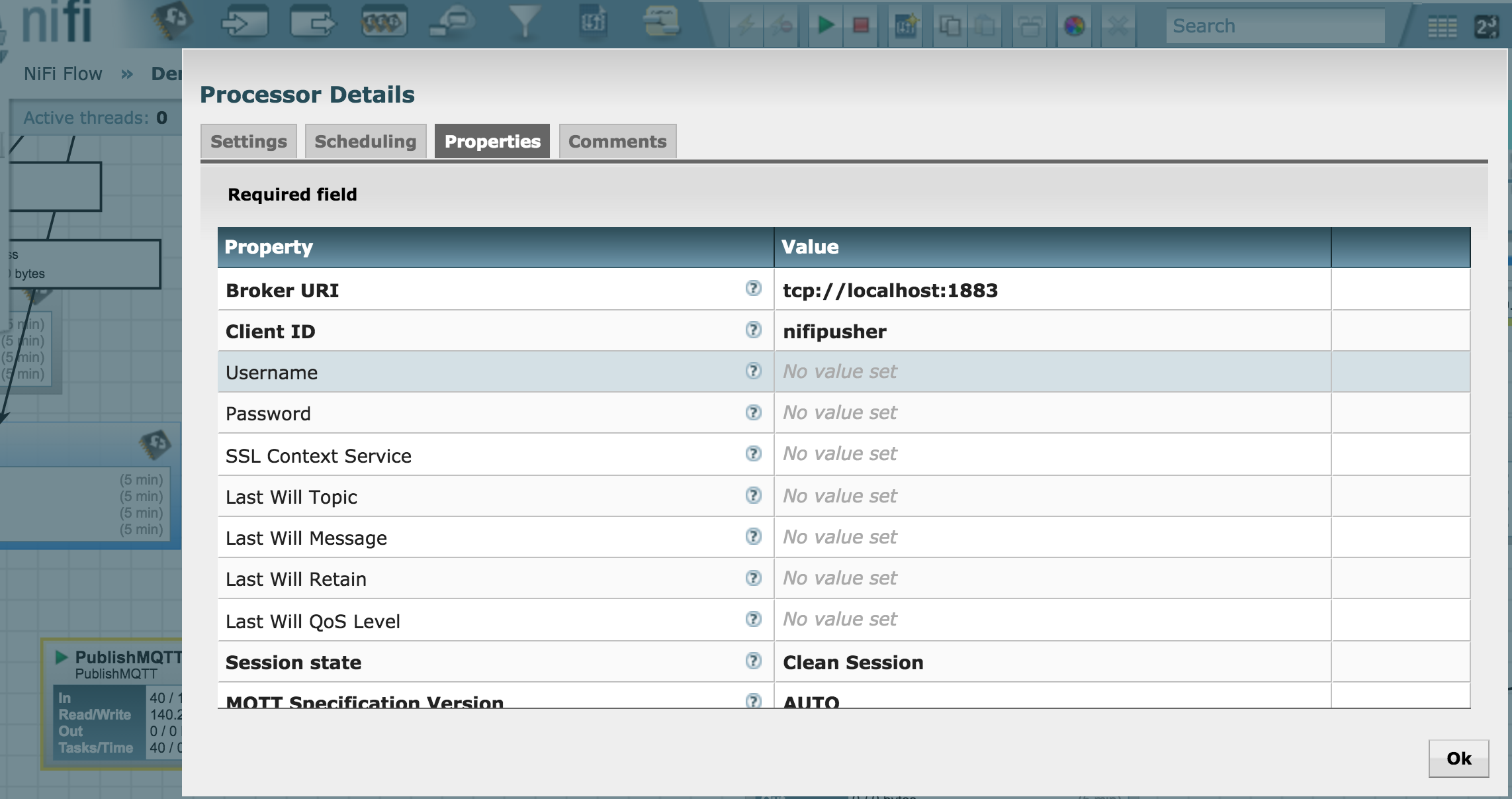The image size is (1512, 799).
Task: Click the Processor icon in the toolbar
Action: pyautogui.click(x=172, y=21)
